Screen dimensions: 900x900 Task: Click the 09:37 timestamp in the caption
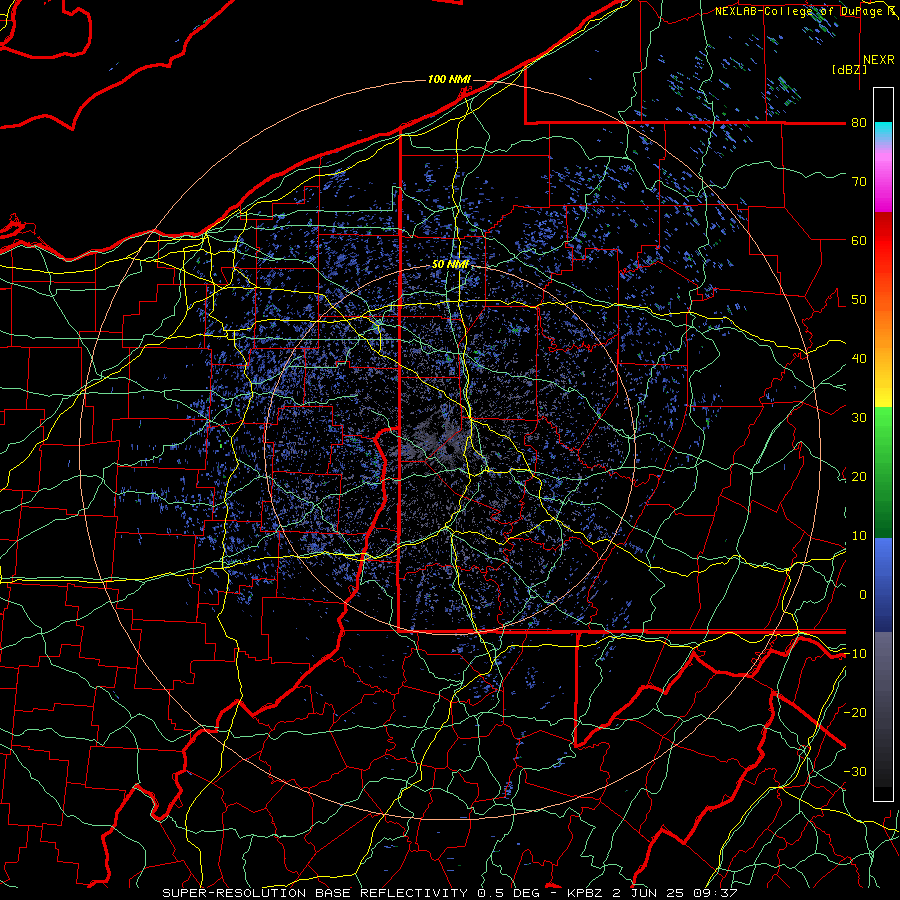pyautogui.click(x=717, y=893)
